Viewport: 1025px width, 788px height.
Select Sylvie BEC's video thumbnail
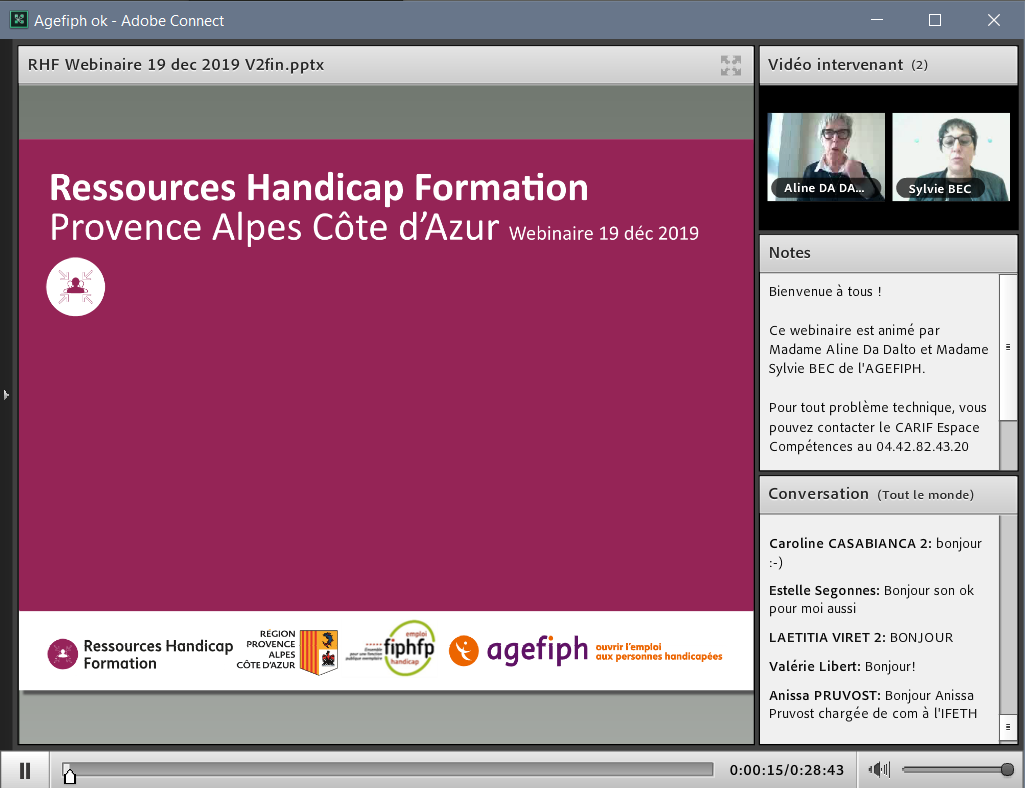(x=950, y=156)
